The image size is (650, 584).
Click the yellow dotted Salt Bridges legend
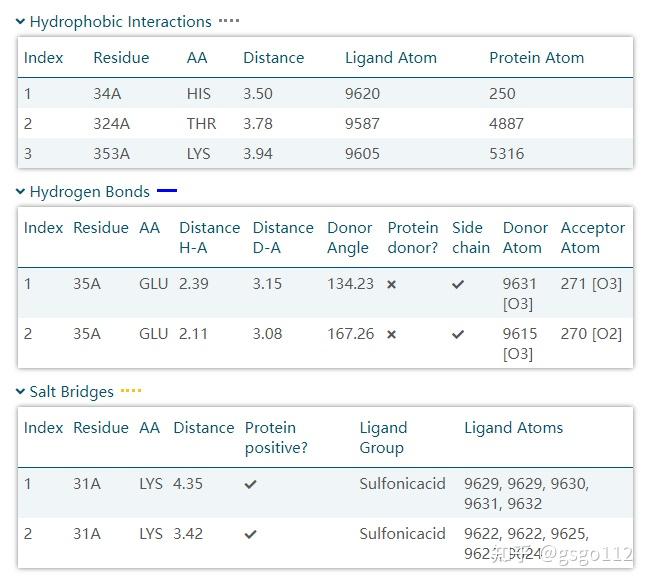pyautogui.click(x=131, y=391)
